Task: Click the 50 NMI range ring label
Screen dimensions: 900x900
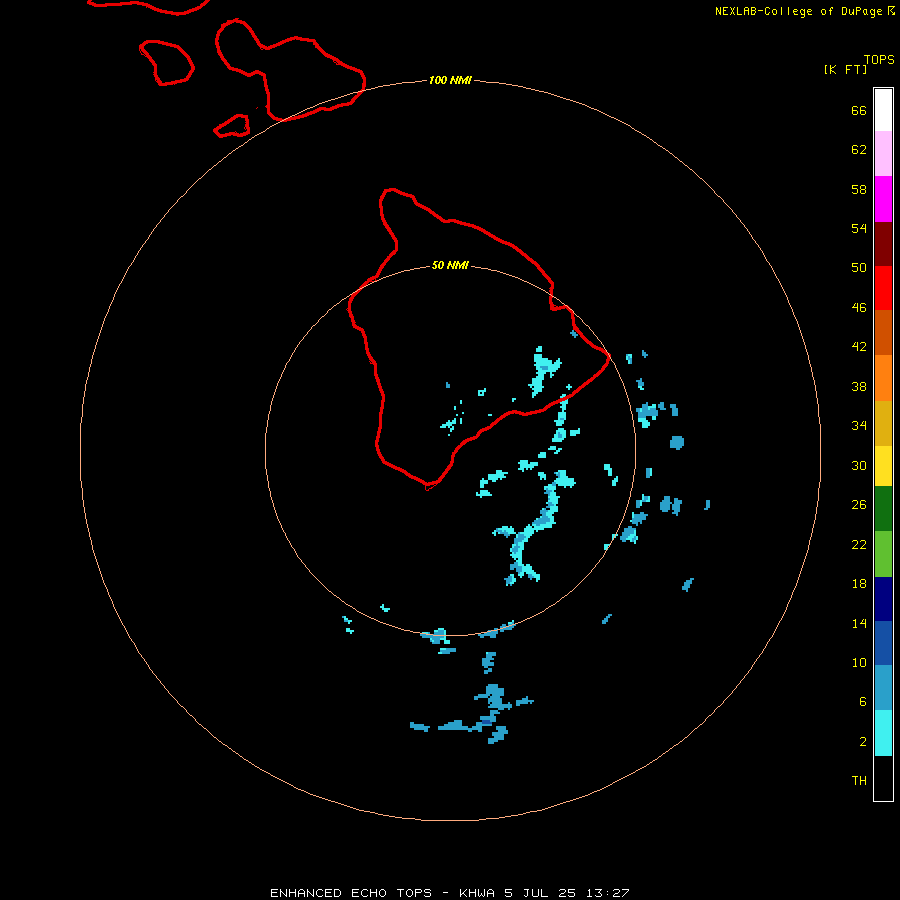Action: coord(450,265)
